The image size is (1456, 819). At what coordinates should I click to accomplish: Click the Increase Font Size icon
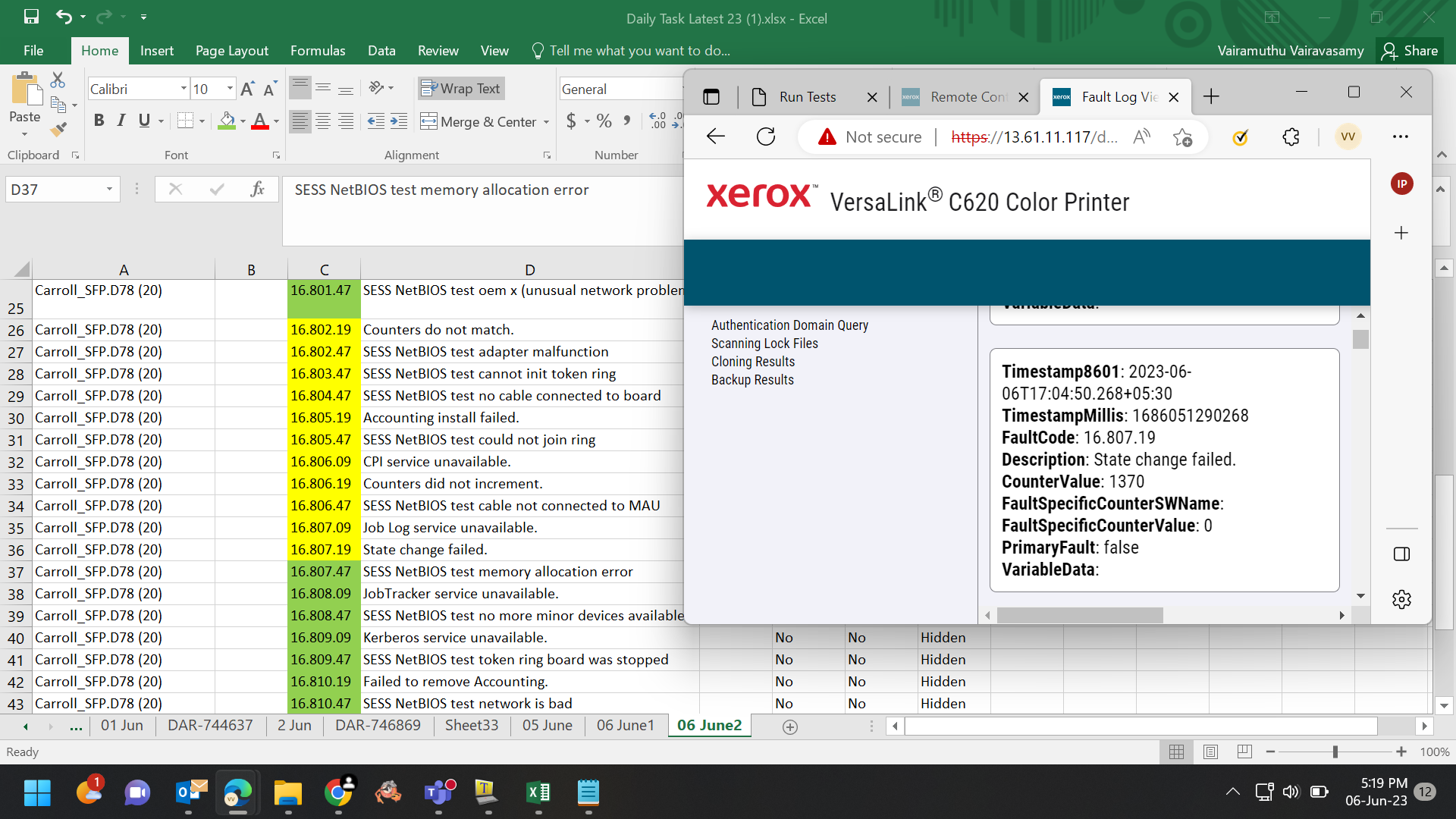coord(247,89)
